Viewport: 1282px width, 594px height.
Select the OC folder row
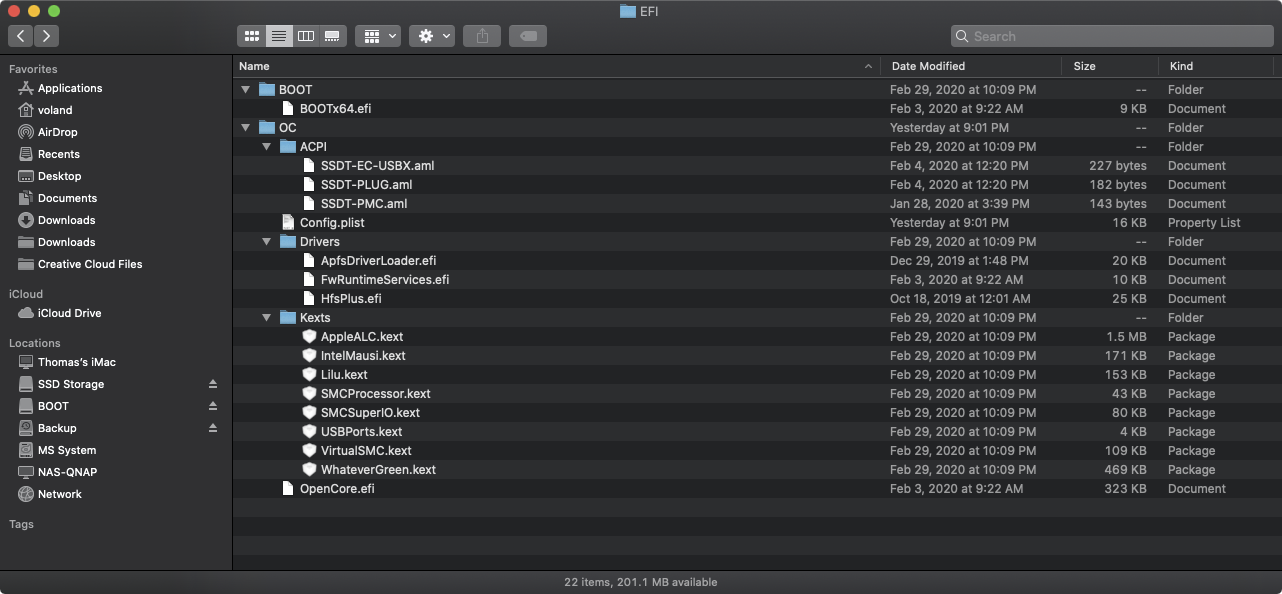pyautogui.click(x=757, y=128)
